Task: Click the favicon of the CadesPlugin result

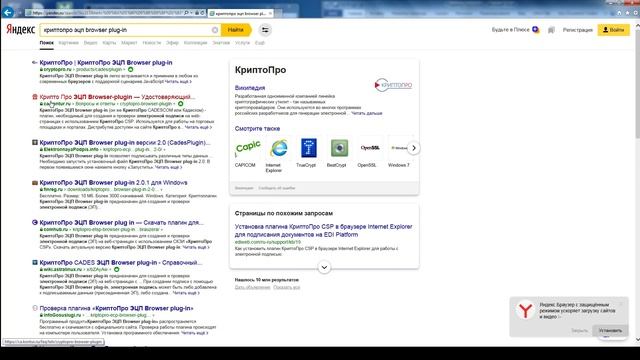Action: pyautogui.click(x=35, y=142)
